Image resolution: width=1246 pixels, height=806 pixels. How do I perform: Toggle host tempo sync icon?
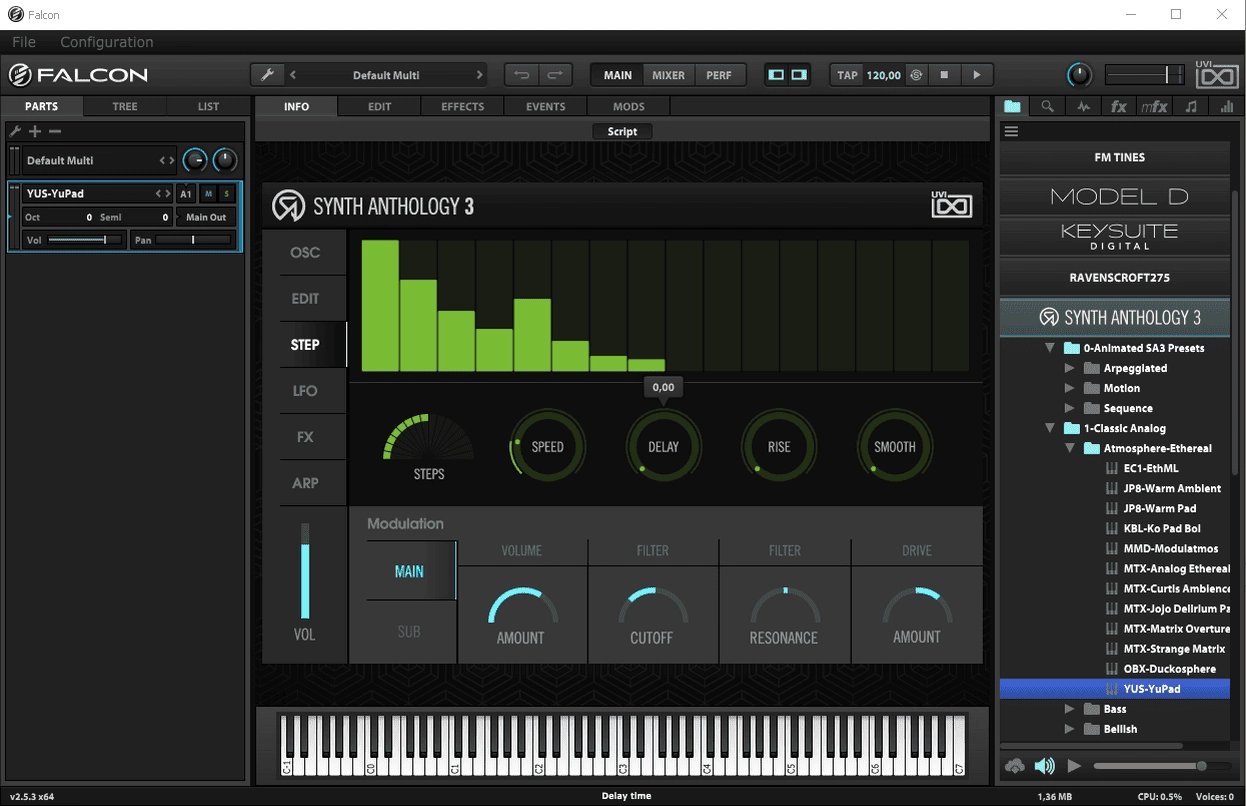[915, 75]
